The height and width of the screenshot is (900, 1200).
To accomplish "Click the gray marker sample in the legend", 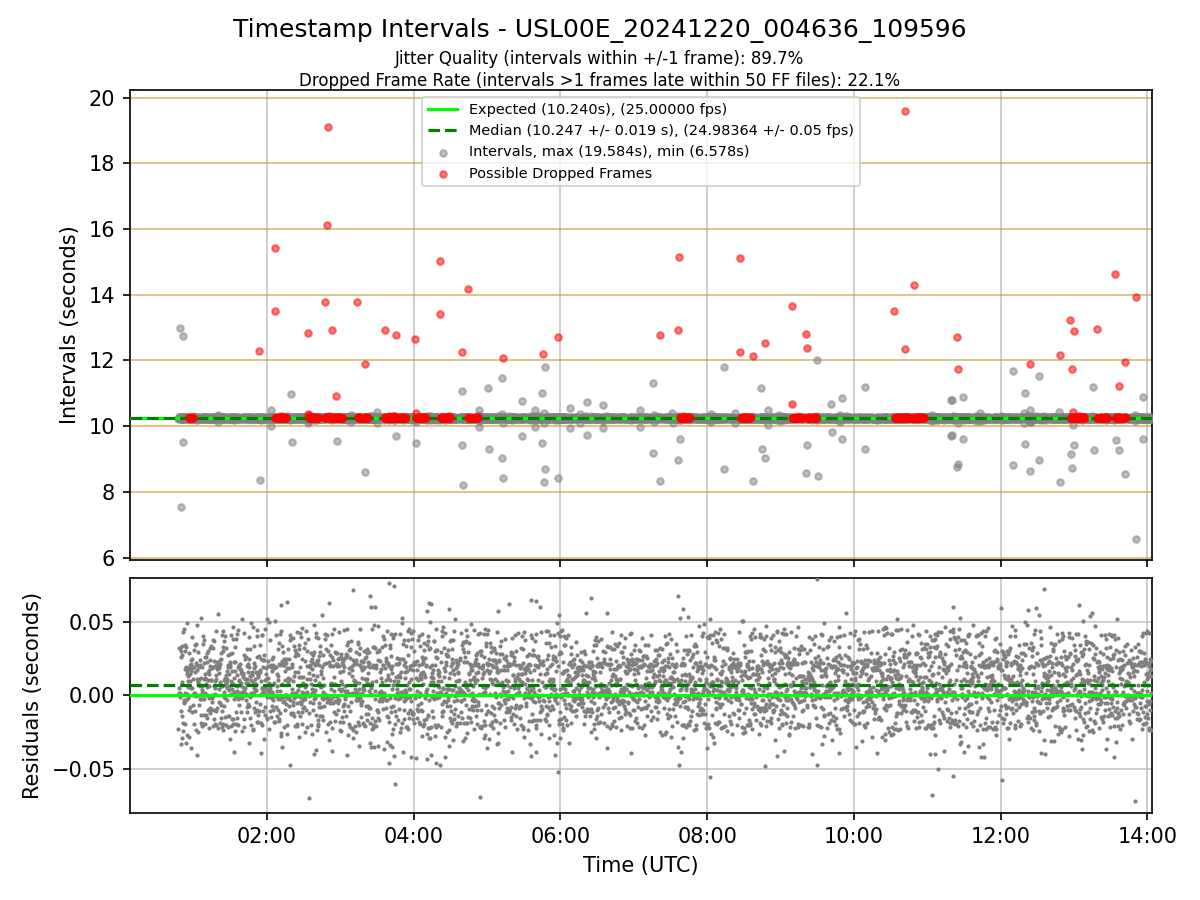I will click(444, 152).
